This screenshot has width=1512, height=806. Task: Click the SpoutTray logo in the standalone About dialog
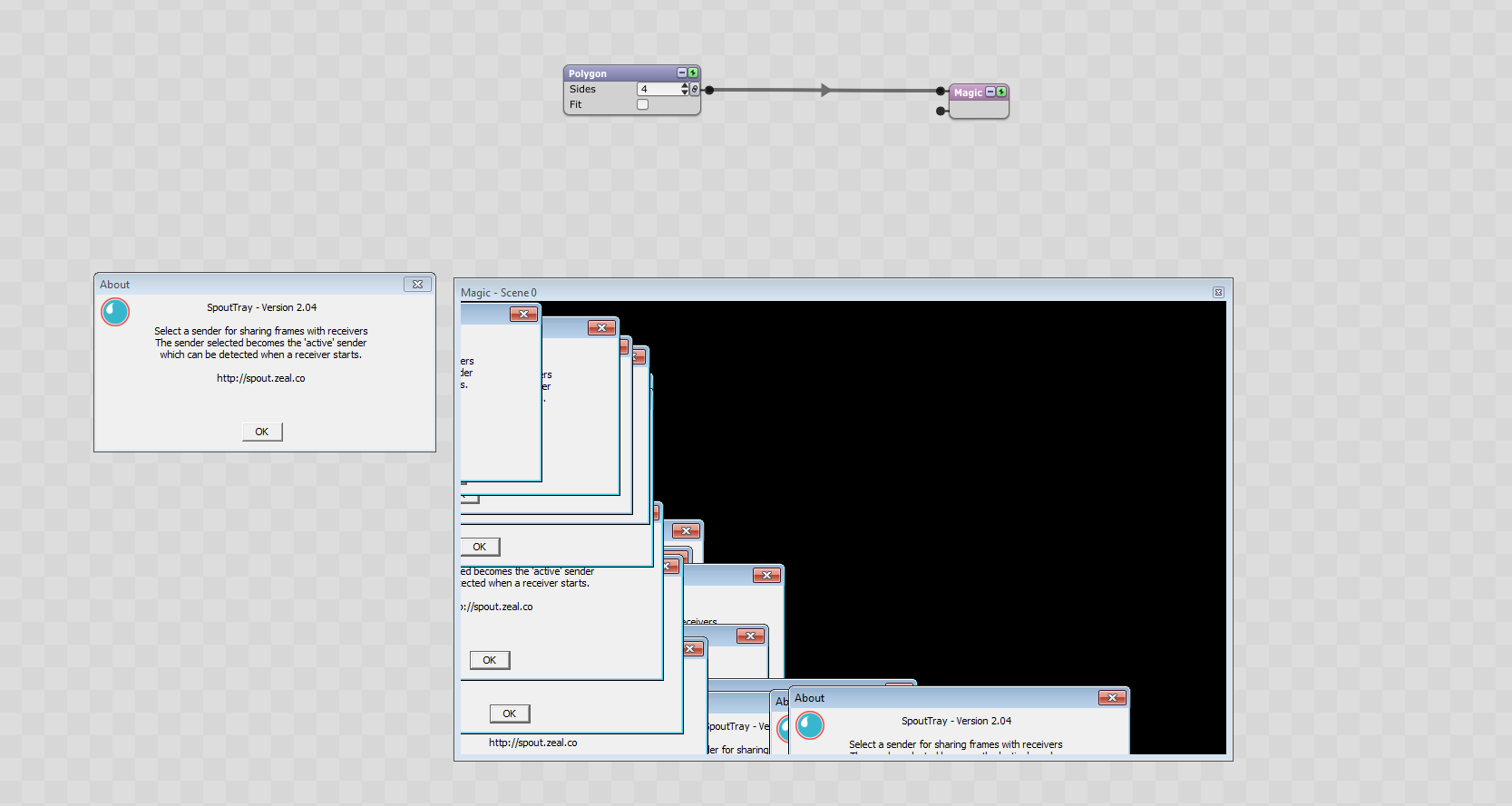point(115,312)
